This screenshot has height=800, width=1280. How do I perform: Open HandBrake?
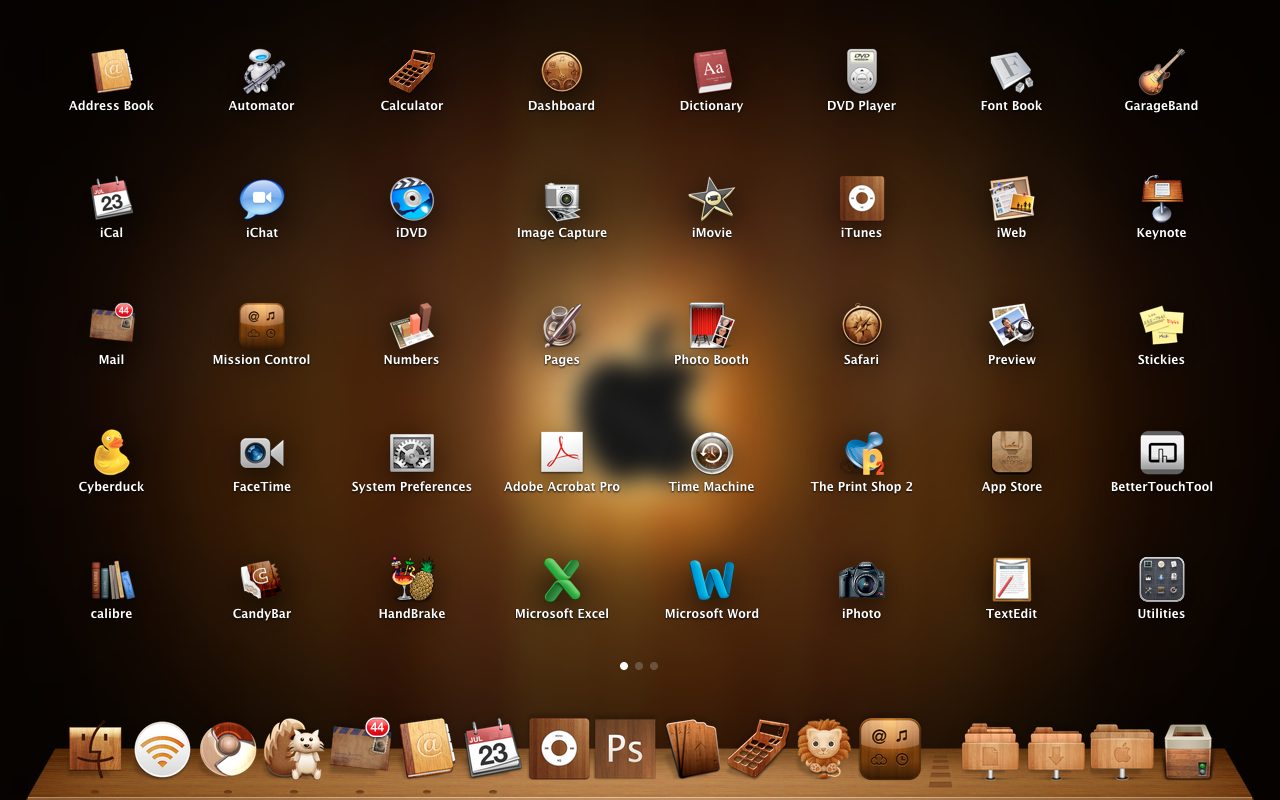click(412, 579)
